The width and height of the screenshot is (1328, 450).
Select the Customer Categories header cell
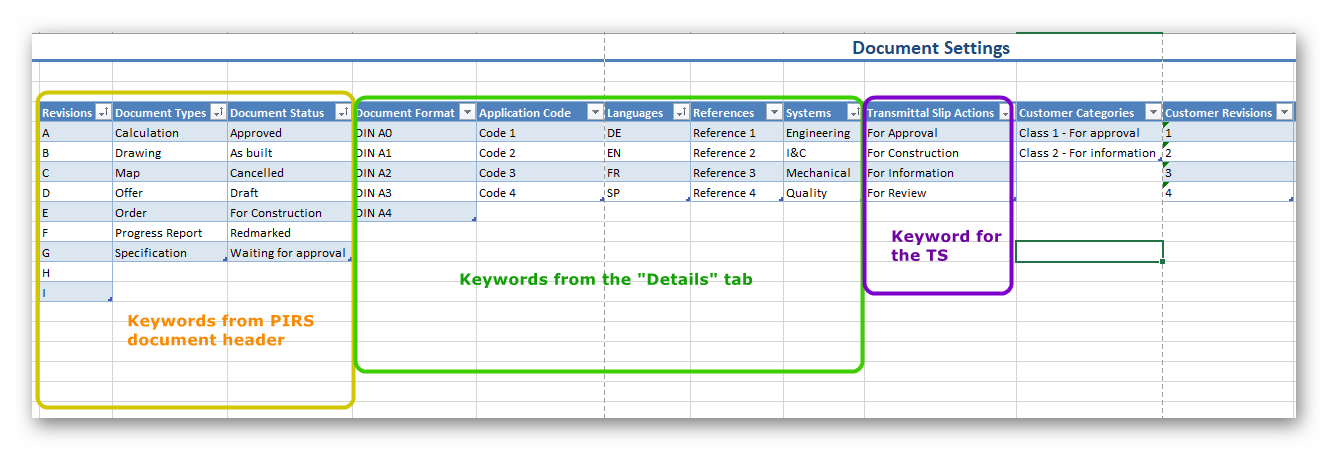(1090, 113)
